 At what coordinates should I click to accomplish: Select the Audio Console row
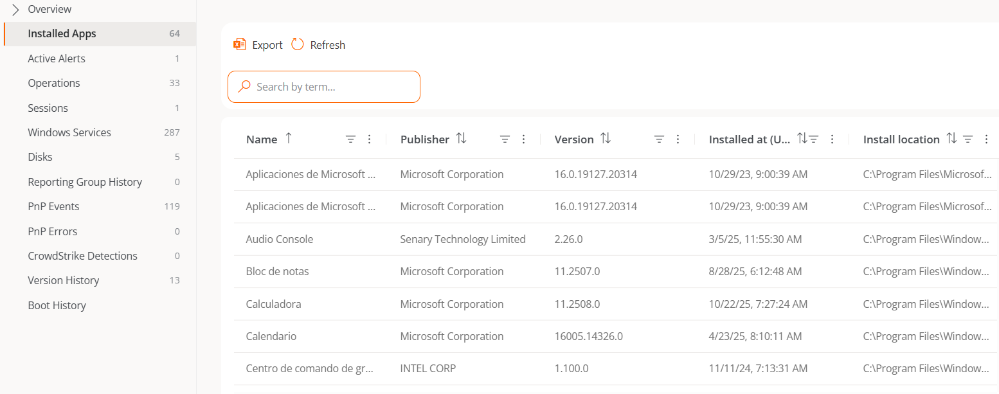pos(616,239)
